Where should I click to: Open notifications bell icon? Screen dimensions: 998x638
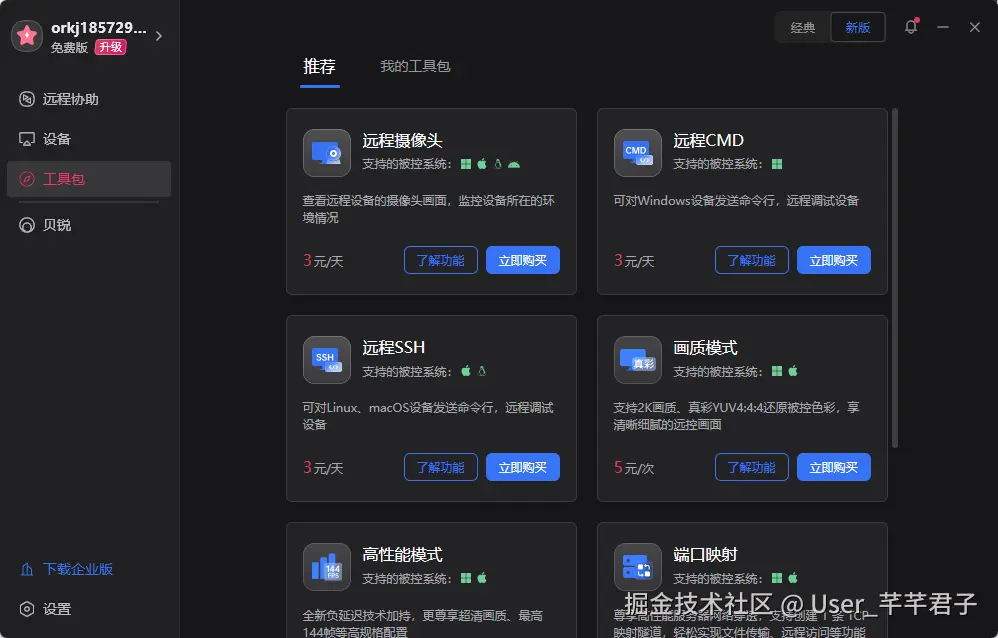911,27
